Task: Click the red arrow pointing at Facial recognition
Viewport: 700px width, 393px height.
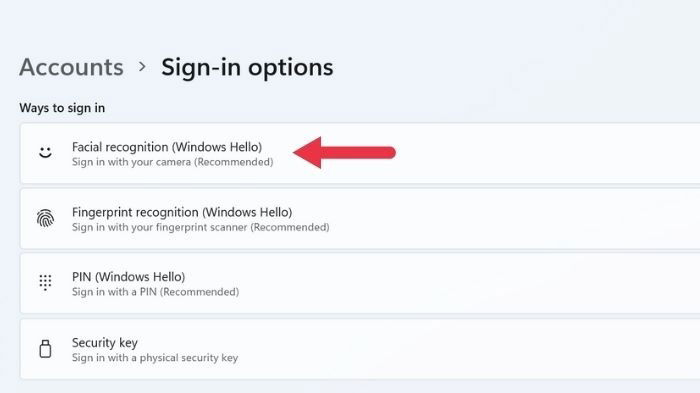Action: [344, 152]
